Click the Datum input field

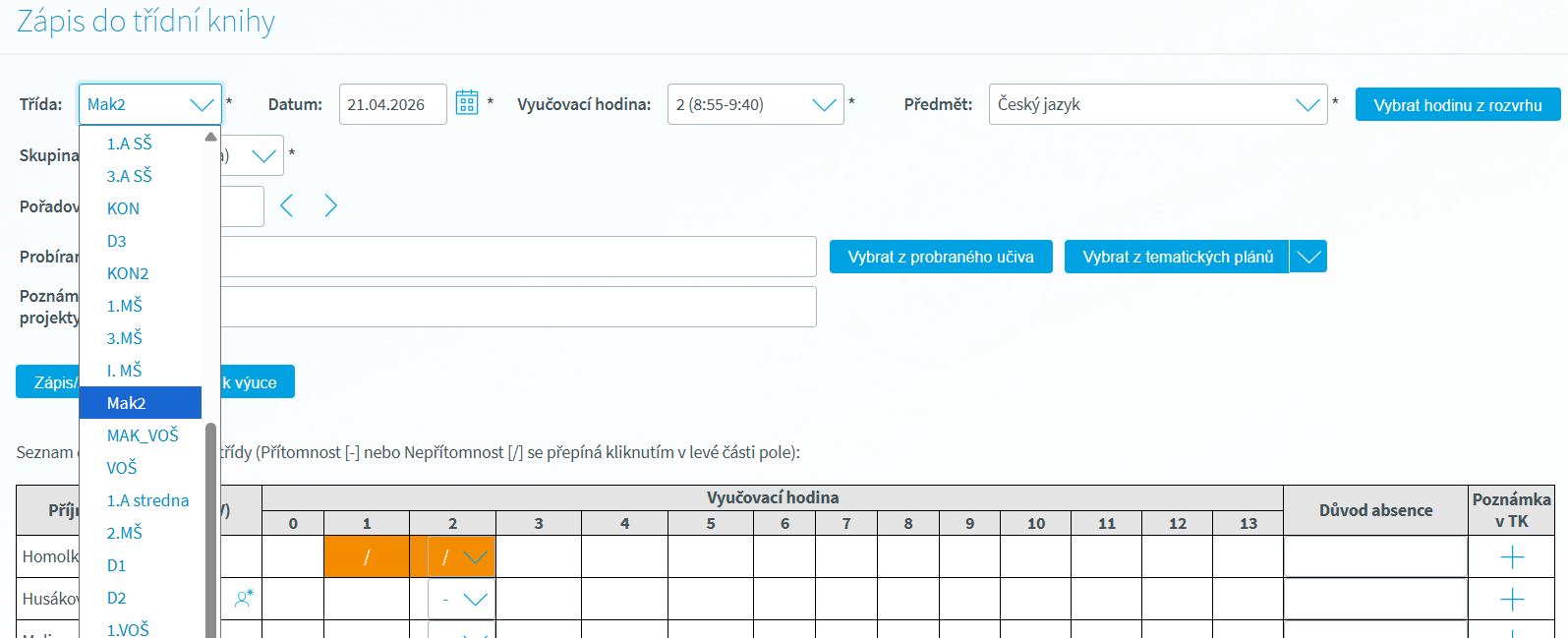pyautogui.click(x=392, y=104)
